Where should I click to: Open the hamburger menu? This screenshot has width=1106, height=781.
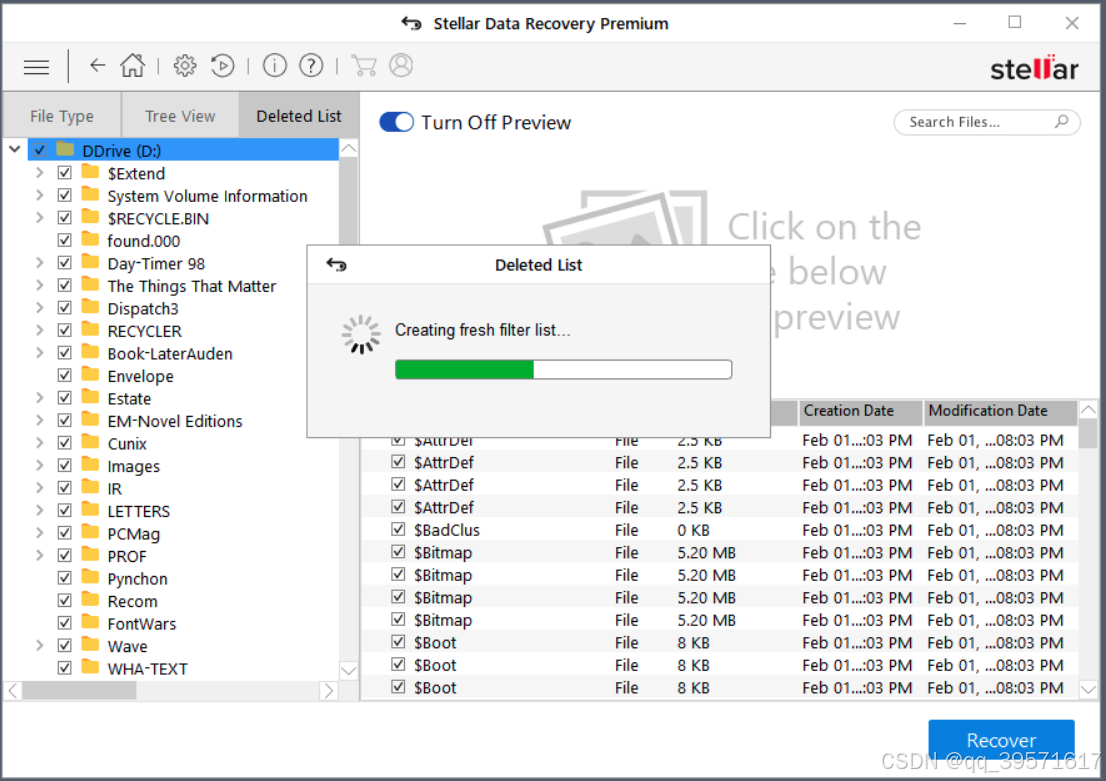tap(37, 67)
